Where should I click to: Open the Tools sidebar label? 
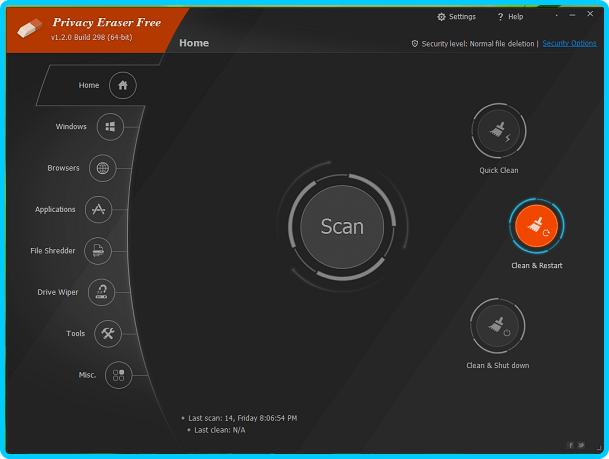(75, 333)
